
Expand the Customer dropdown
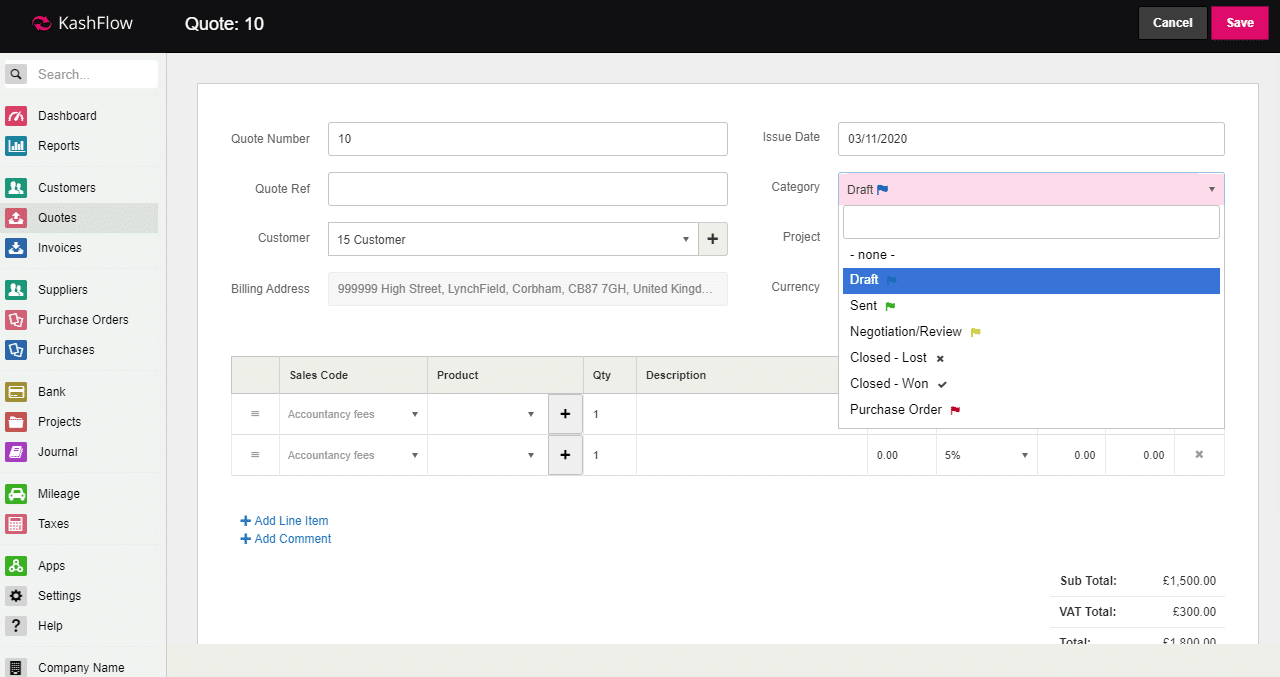[512, 239]
